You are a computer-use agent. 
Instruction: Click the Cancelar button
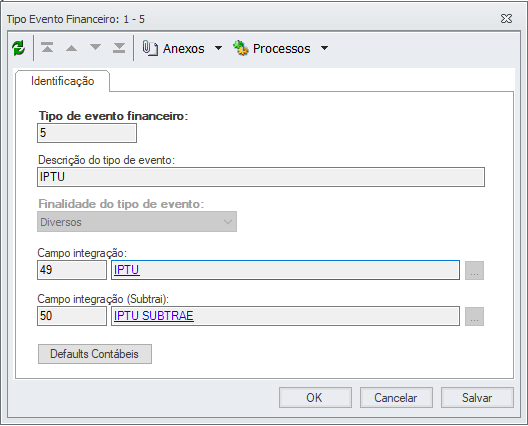click(x=396, y=398)
